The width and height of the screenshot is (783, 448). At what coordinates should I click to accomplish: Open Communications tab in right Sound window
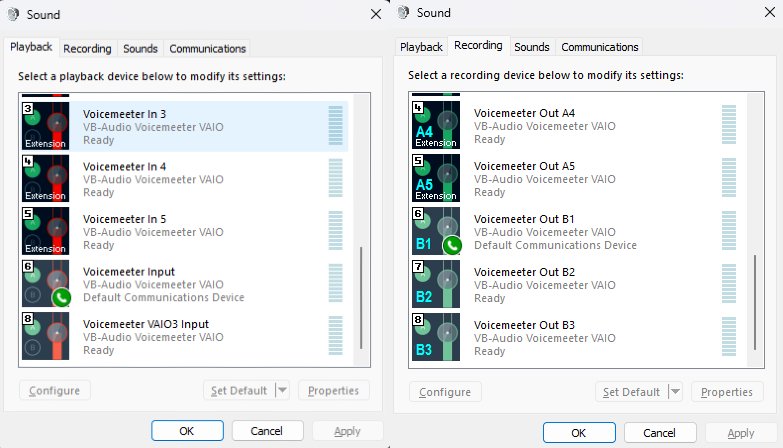point(599,47)
